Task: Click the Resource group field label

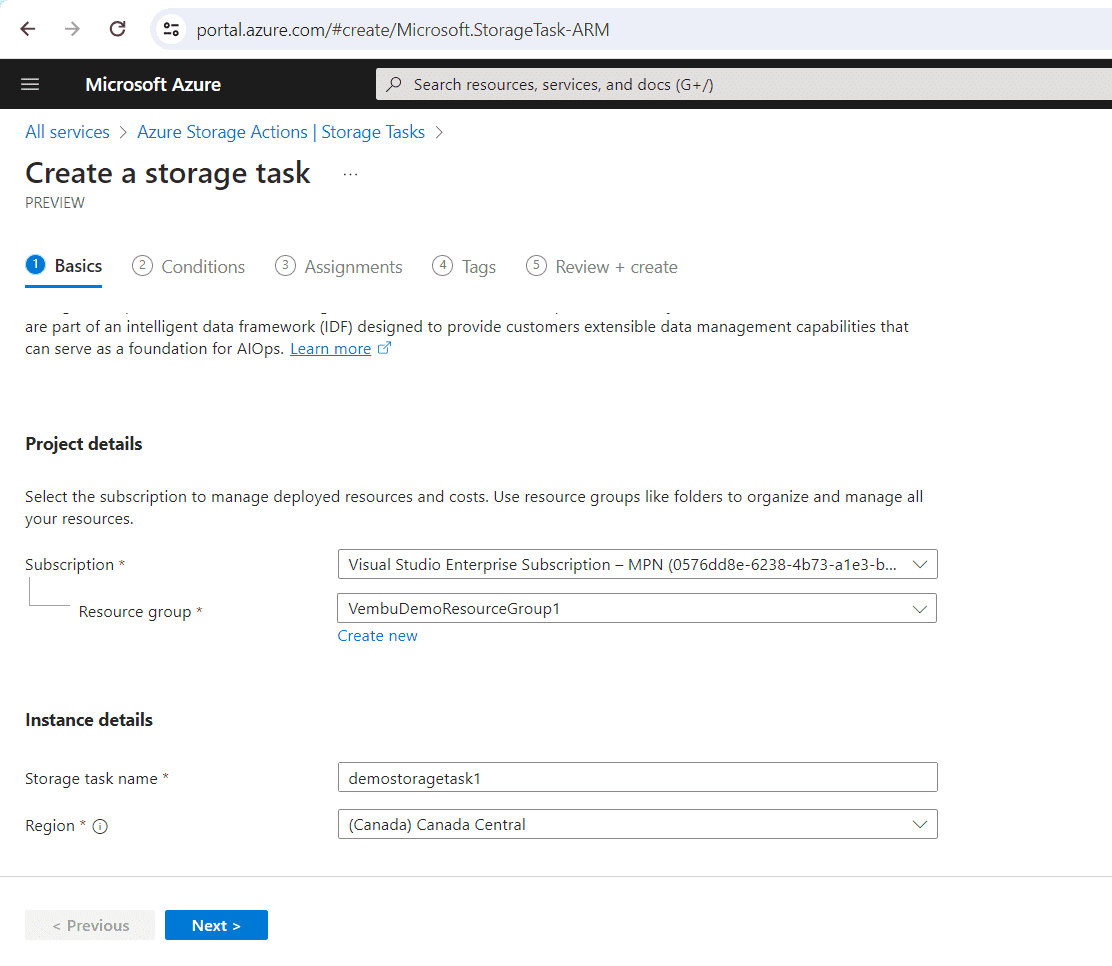Action: [x=135, y=611]
